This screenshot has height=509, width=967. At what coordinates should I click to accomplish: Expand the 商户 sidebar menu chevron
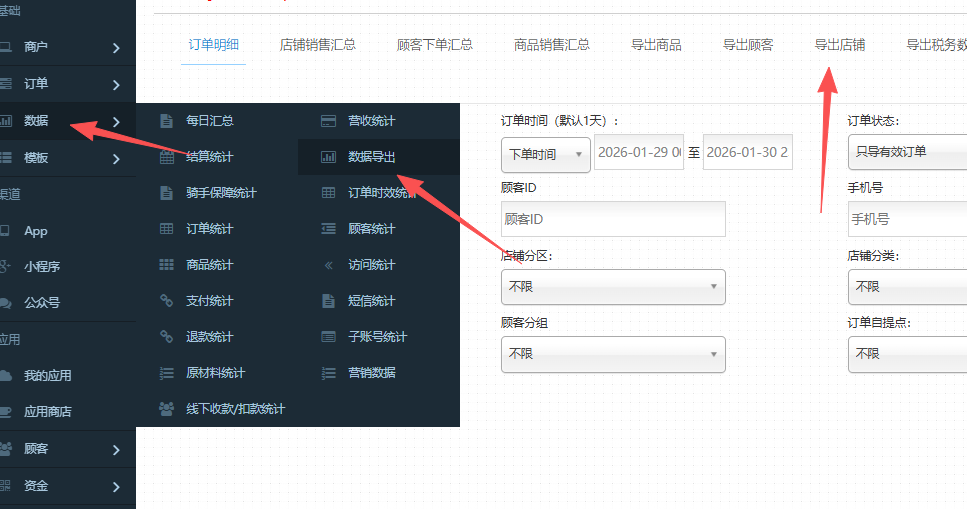click(117, 48)
